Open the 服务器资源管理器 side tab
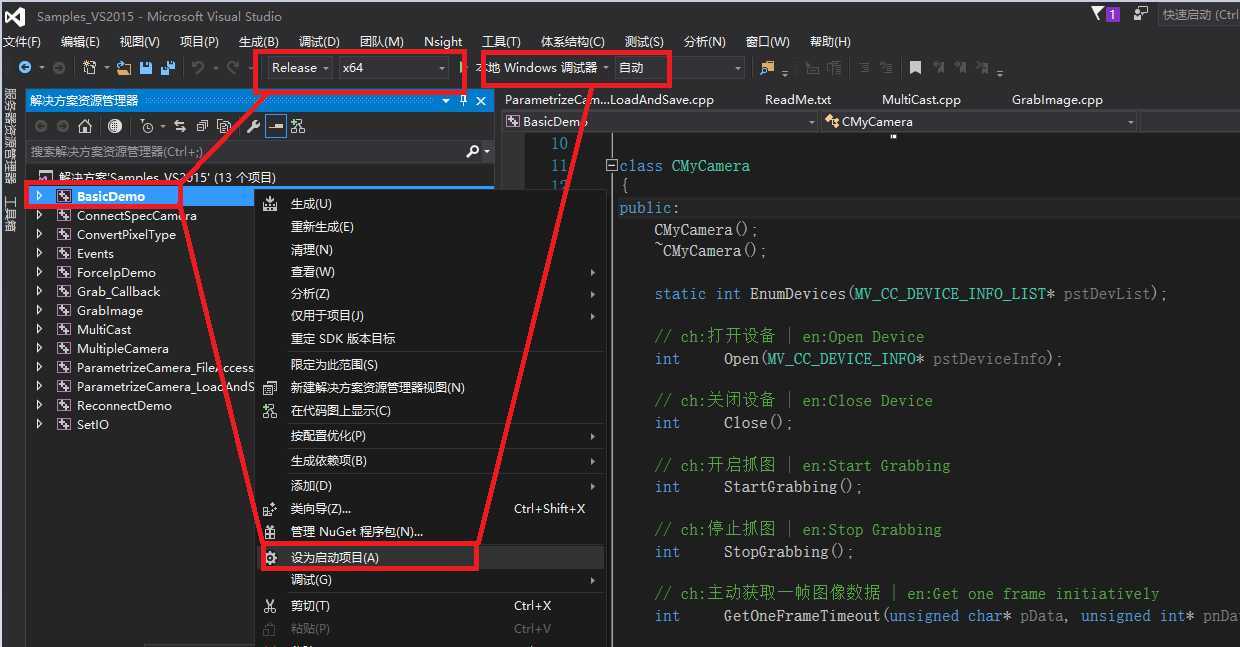This screenshot has height=647, width=1240. (10, 136)
